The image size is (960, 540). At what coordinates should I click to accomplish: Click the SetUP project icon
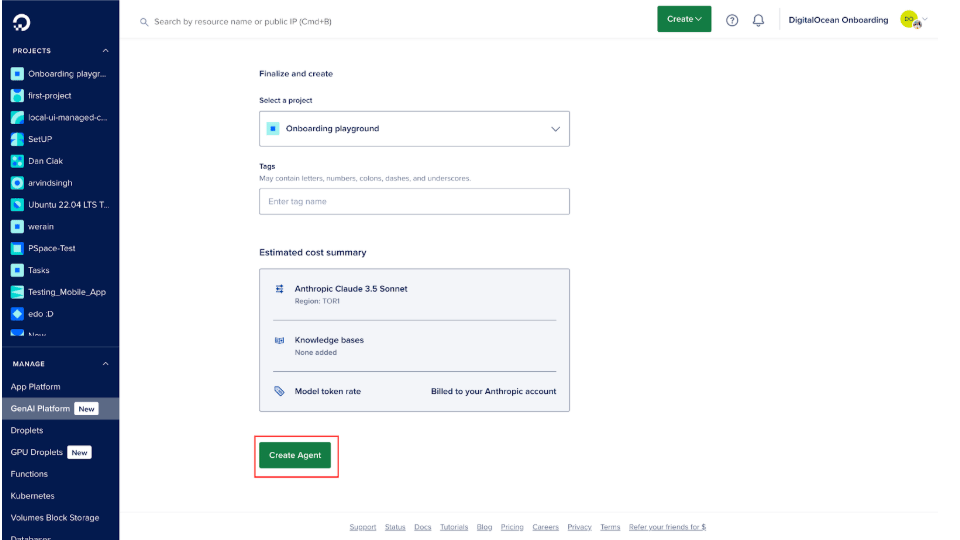coord(17,139)
